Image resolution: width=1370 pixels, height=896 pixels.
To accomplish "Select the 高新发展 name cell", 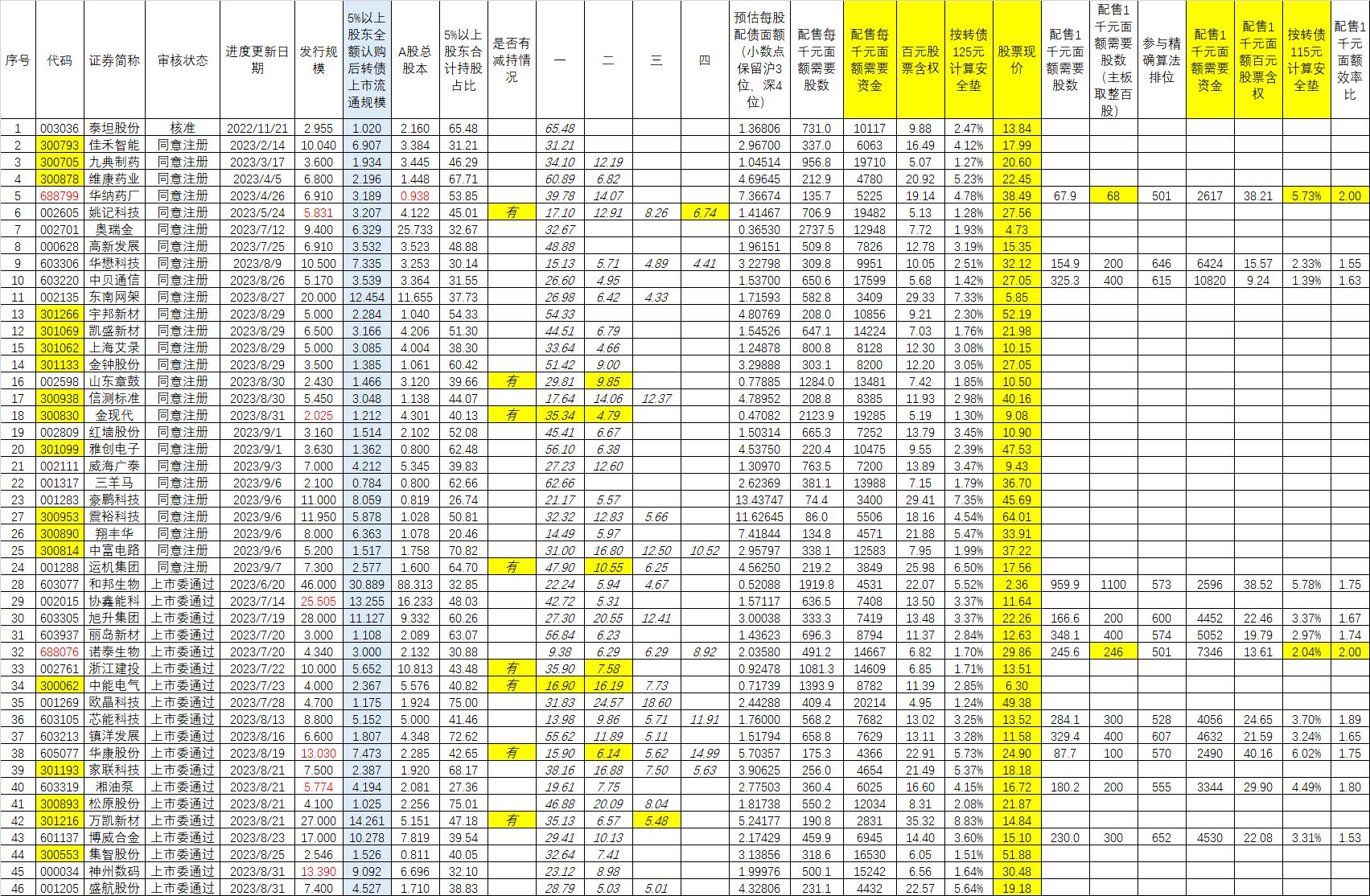I will coord(114,246).
